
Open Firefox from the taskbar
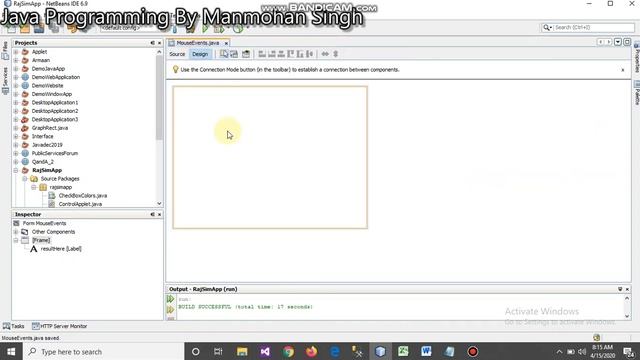point(311,351)
